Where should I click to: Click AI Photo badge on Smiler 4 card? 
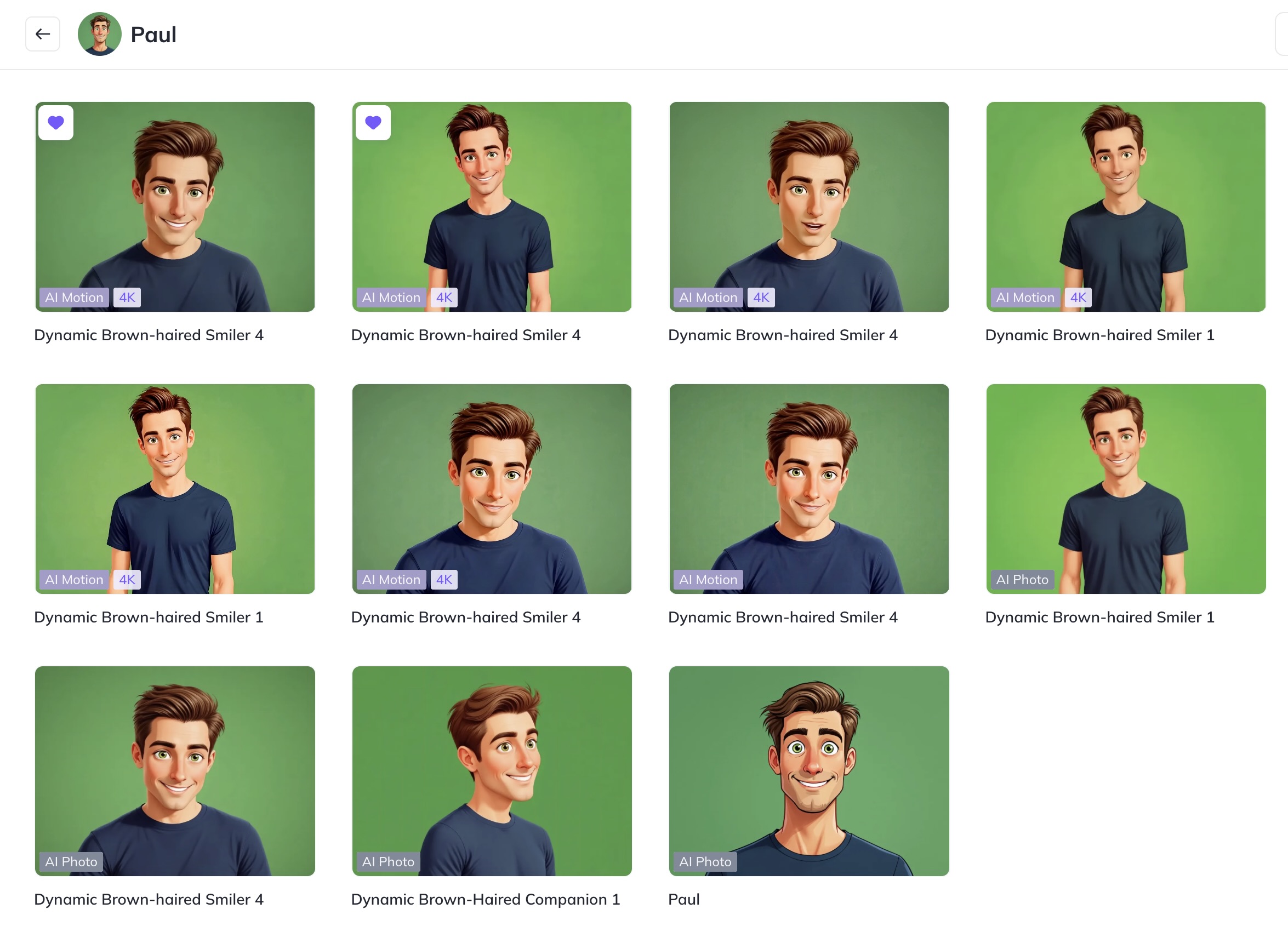[71, 862]
